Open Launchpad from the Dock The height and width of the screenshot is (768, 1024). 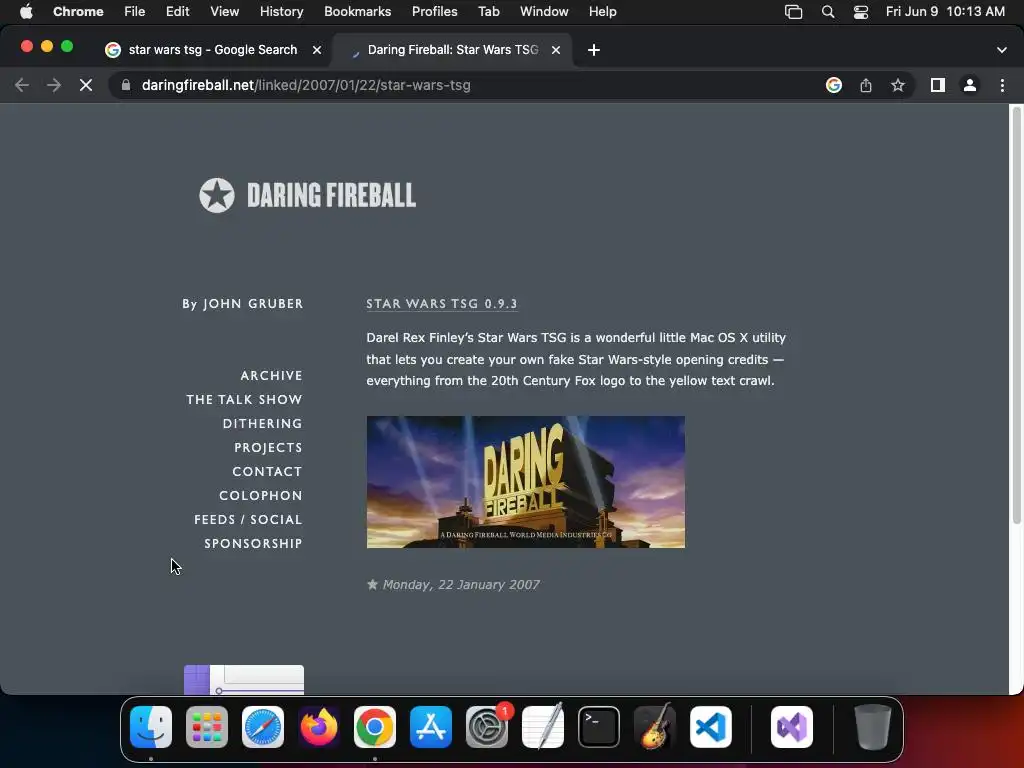click(207, 727)
